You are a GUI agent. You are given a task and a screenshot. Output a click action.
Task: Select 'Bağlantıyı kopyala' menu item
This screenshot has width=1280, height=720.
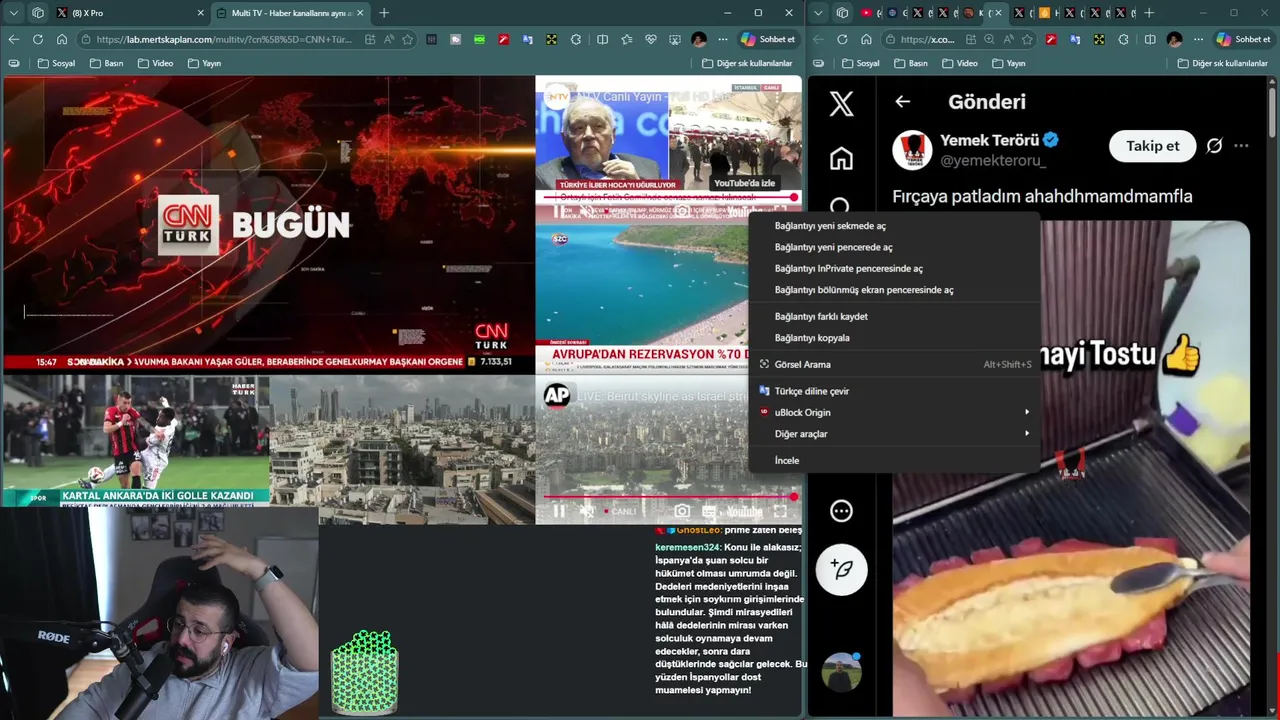pyautogui.click(x=894, y=338)
